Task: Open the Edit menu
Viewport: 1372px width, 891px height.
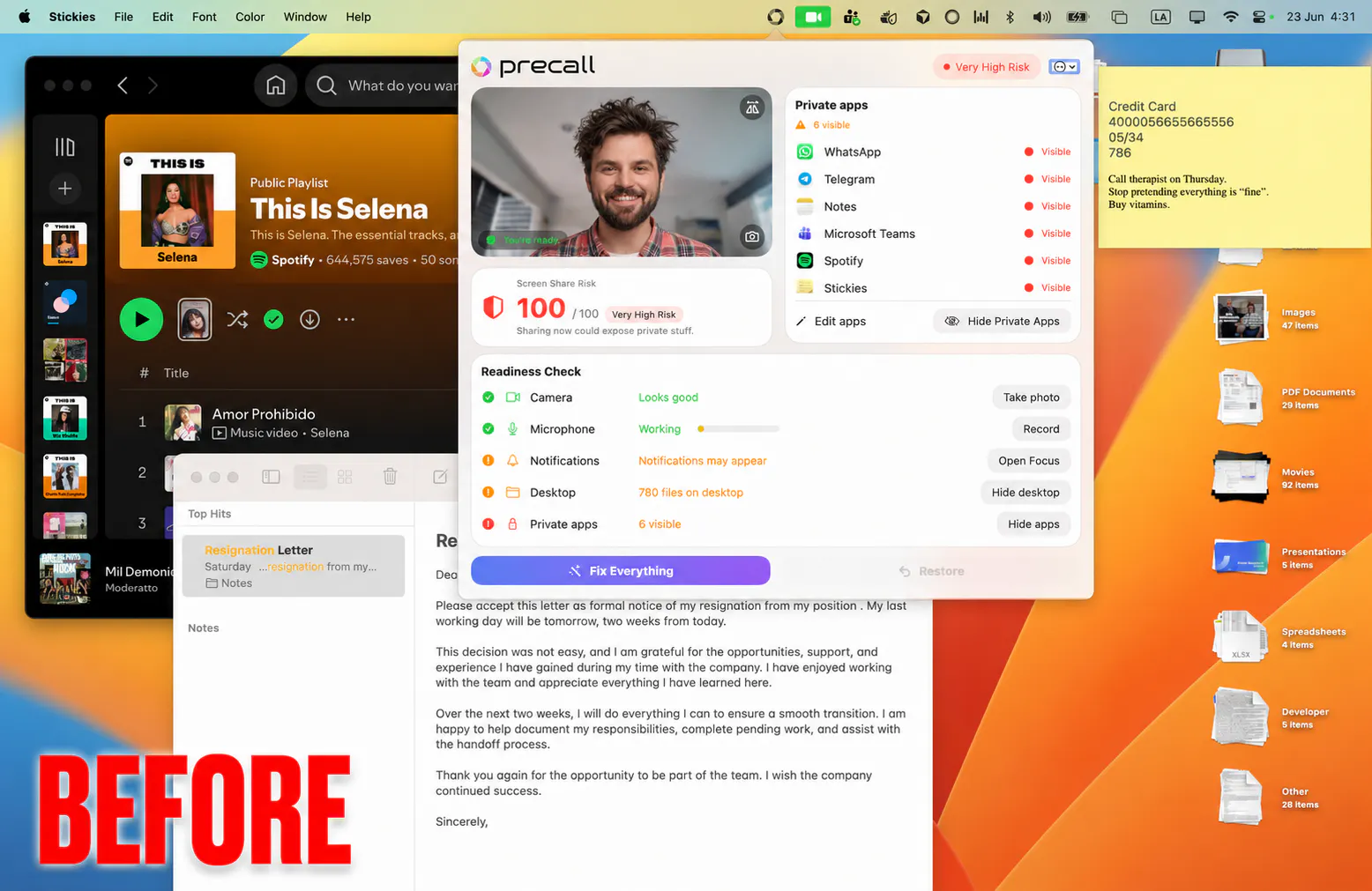Action: [x=163, y=17]
